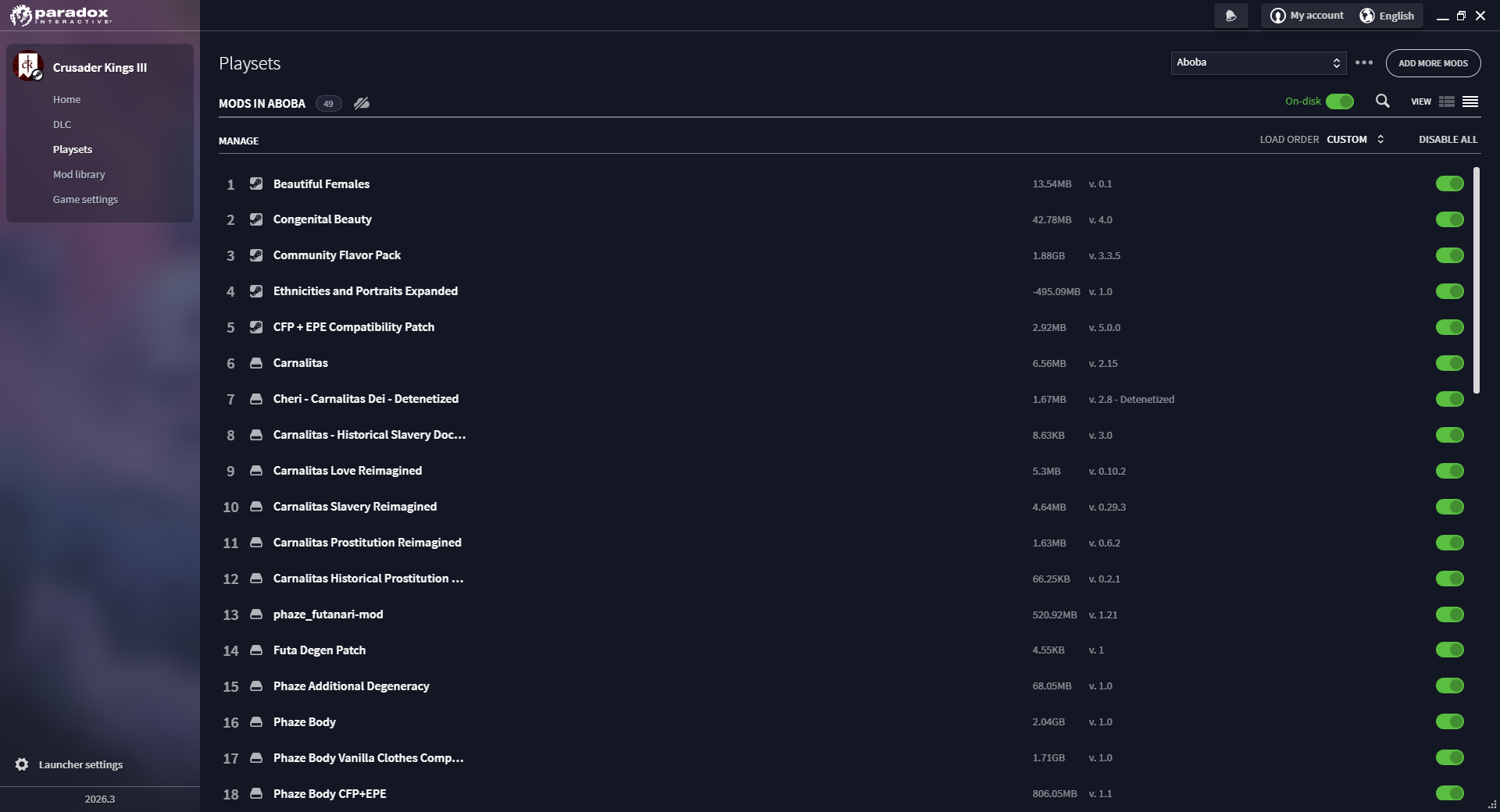The width and height of the screenshot is (1500, 812).
Task: Click the Steam icon next to Beautiful Females
Action: [256, 183]
